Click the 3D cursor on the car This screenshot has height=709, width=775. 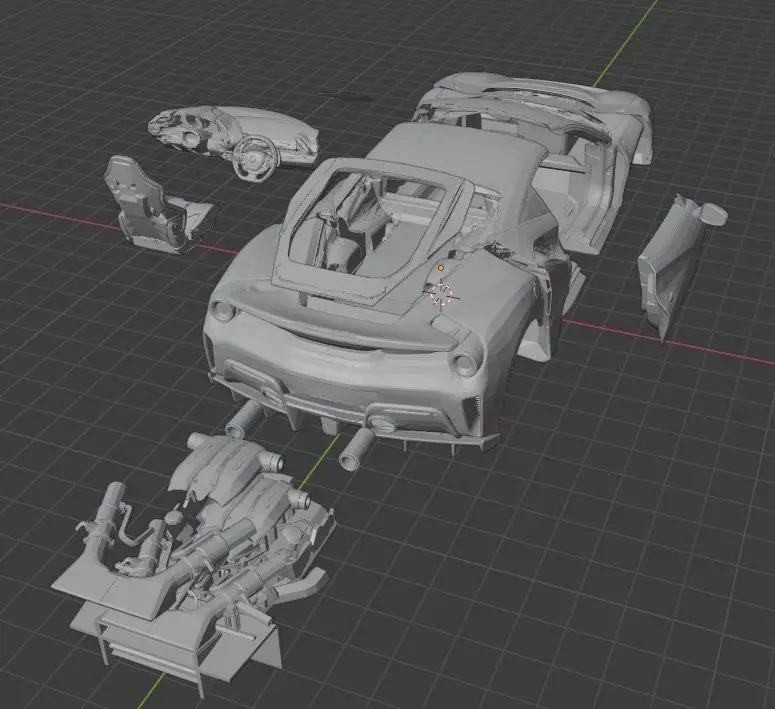[x=441, y=294]
